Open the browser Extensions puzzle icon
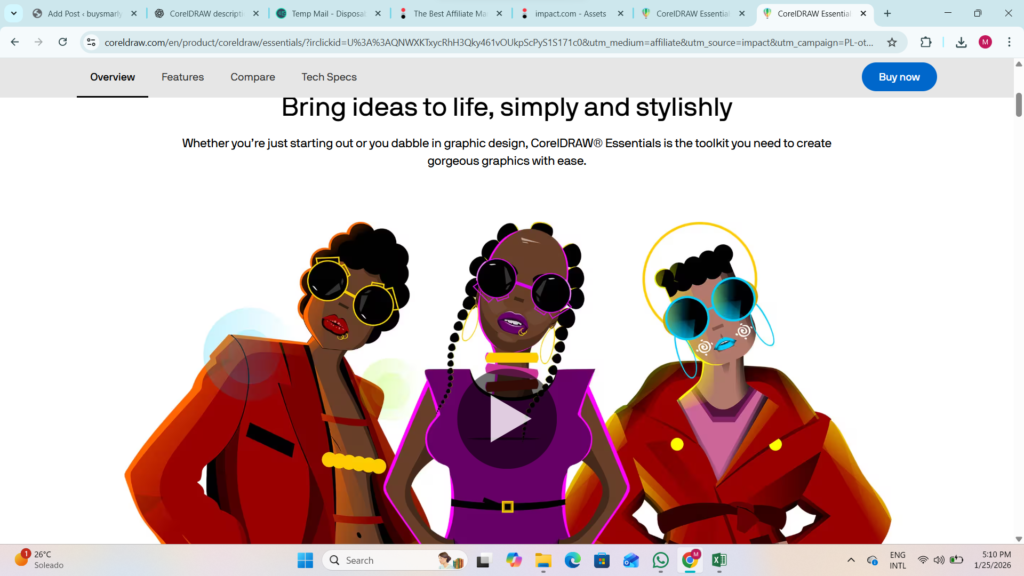 pyautogui.click(x=926, y=42)
